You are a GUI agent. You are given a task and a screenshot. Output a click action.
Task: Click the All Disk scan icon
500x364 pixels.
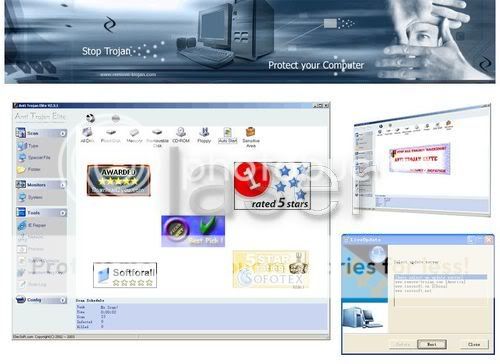pos(87,133)
